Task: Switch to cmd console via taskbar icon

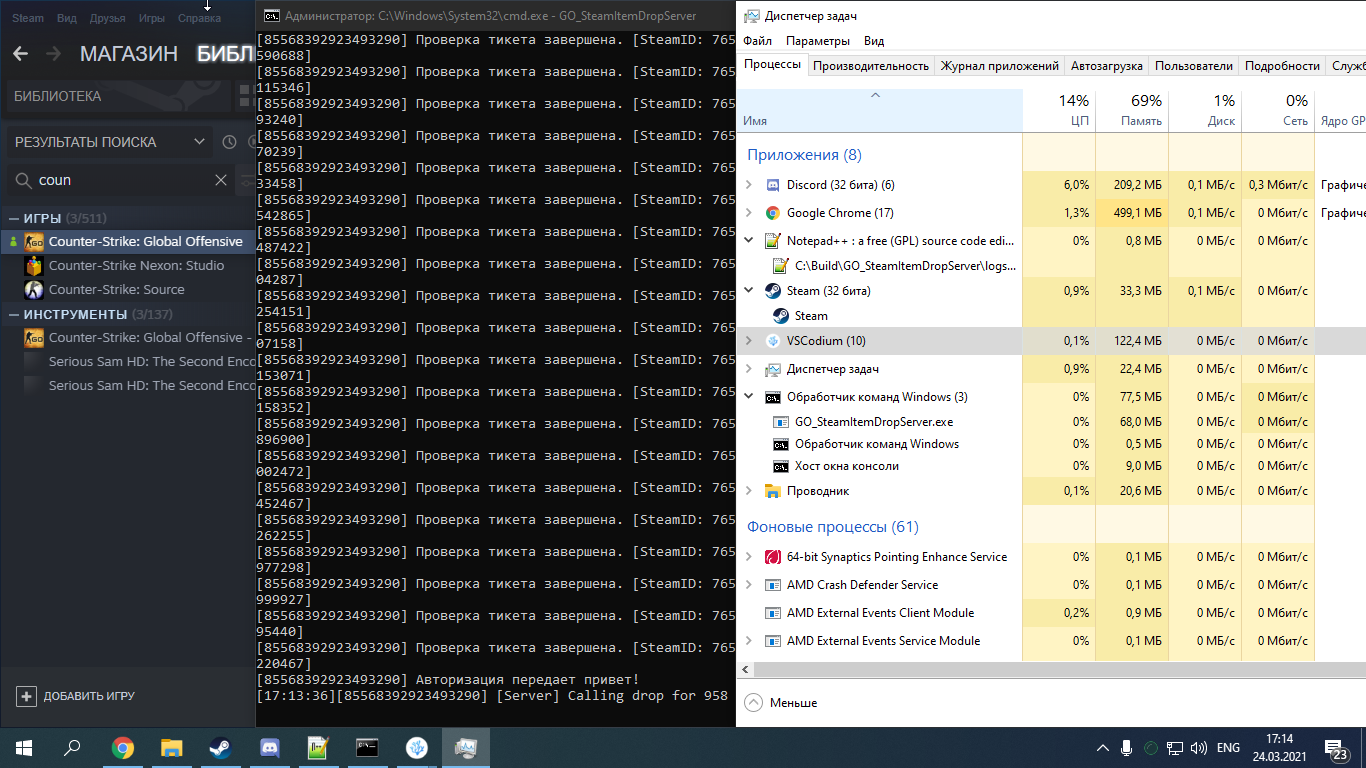Action: 367,747
